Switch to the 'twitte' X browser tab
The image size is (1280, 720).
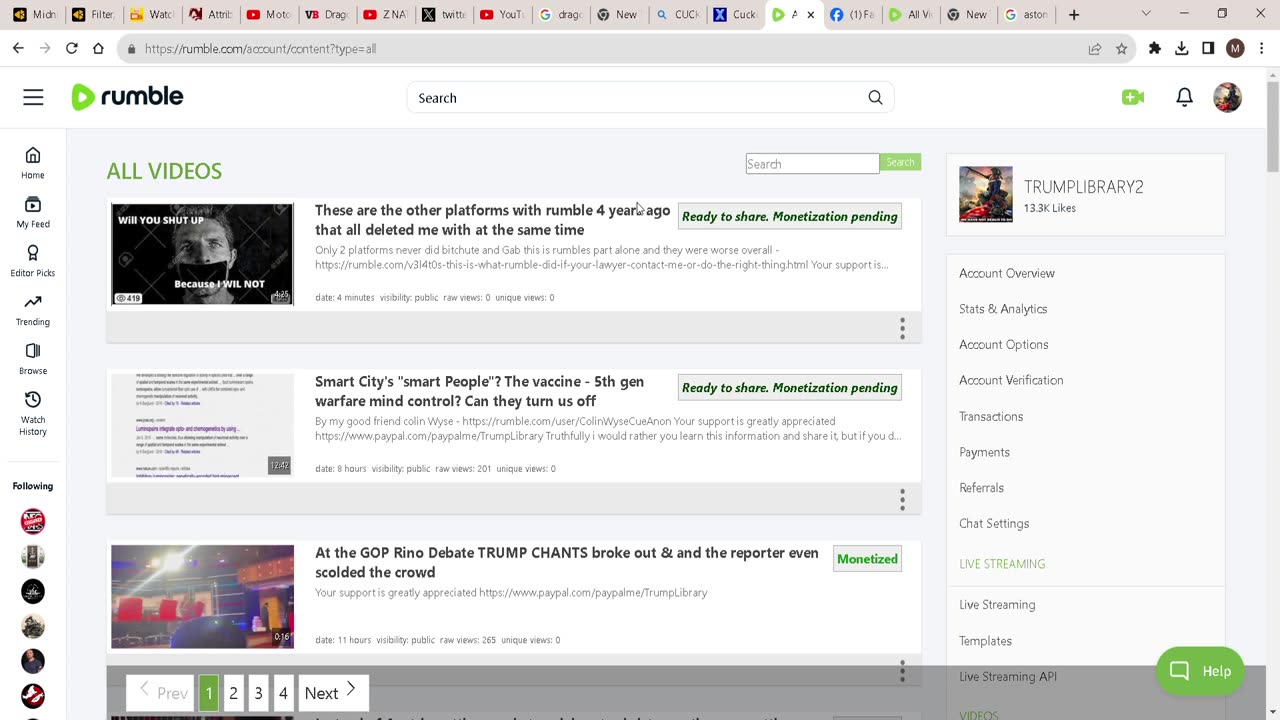[444, 14]
